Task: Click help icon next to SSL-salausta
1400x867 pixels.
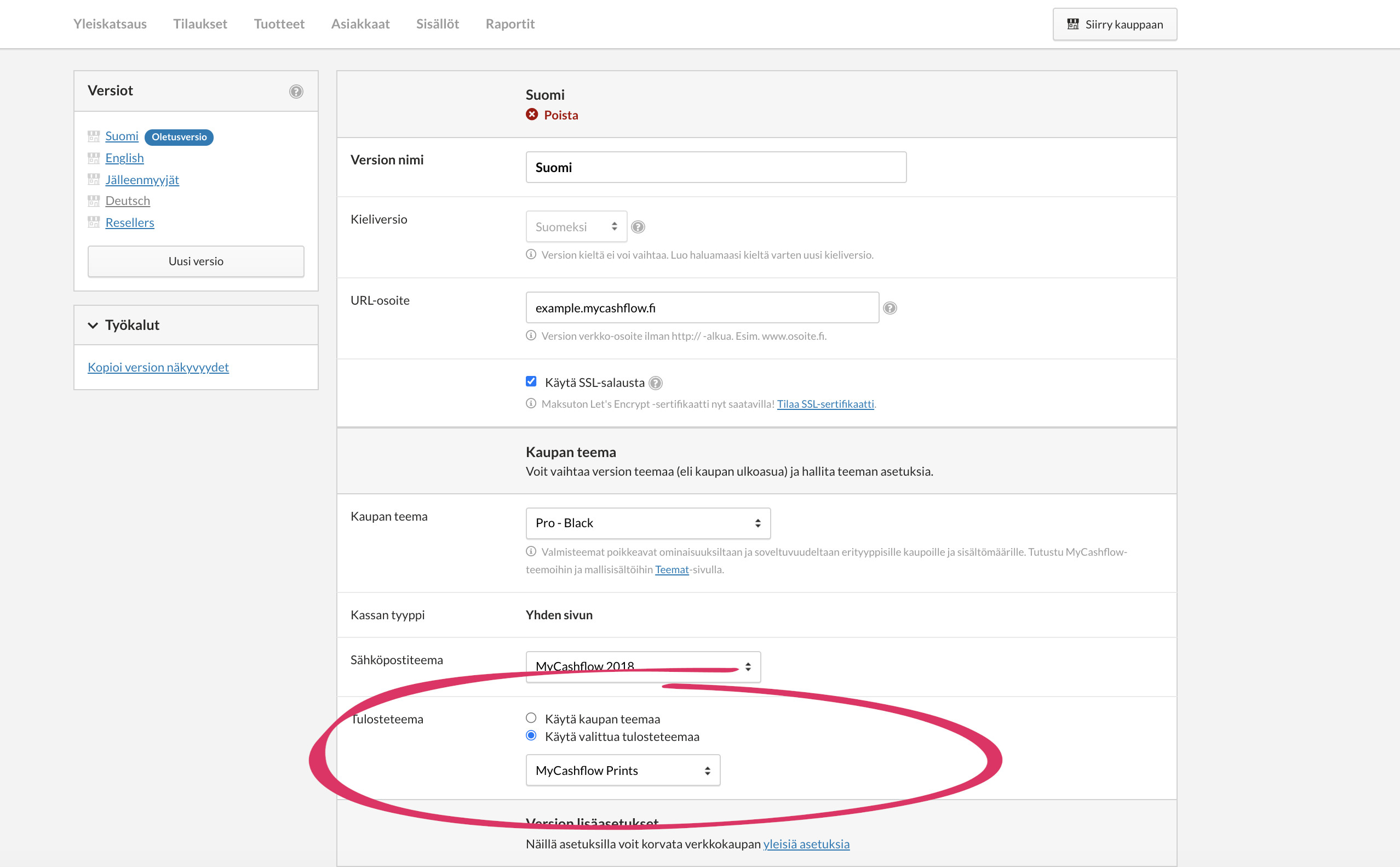Action: [656, 383]
